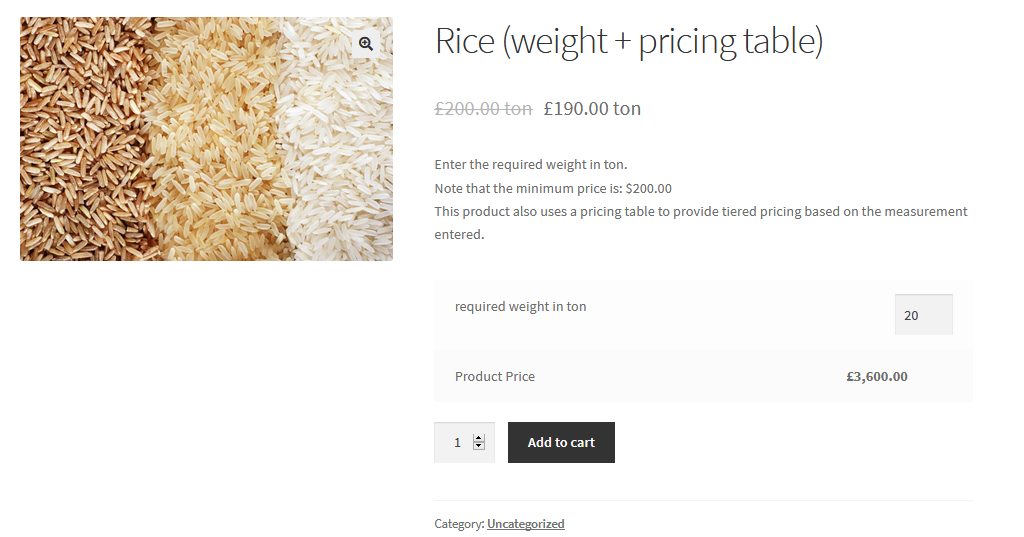The width and height of the screenshot is (1024, 537).
Task: Click the magnifier zoom icon on image
Action: click(366, 44)
